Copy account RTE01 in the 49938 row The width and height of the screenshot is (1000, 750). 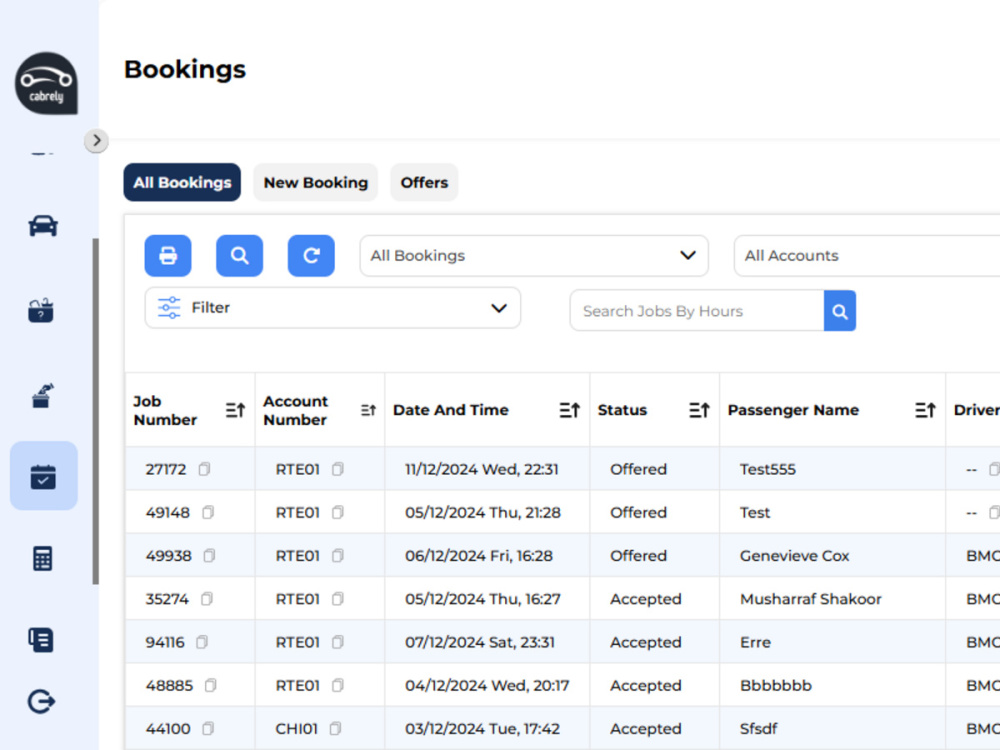pyautogui.click(x=338, y=556)
